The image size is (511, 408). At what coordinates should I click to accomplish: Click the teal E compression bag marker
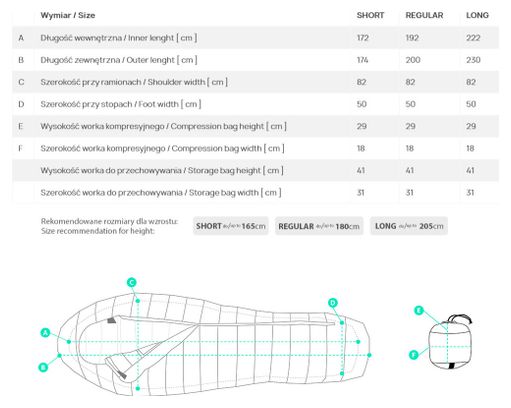pyautogui.click(x=419, y=311)
